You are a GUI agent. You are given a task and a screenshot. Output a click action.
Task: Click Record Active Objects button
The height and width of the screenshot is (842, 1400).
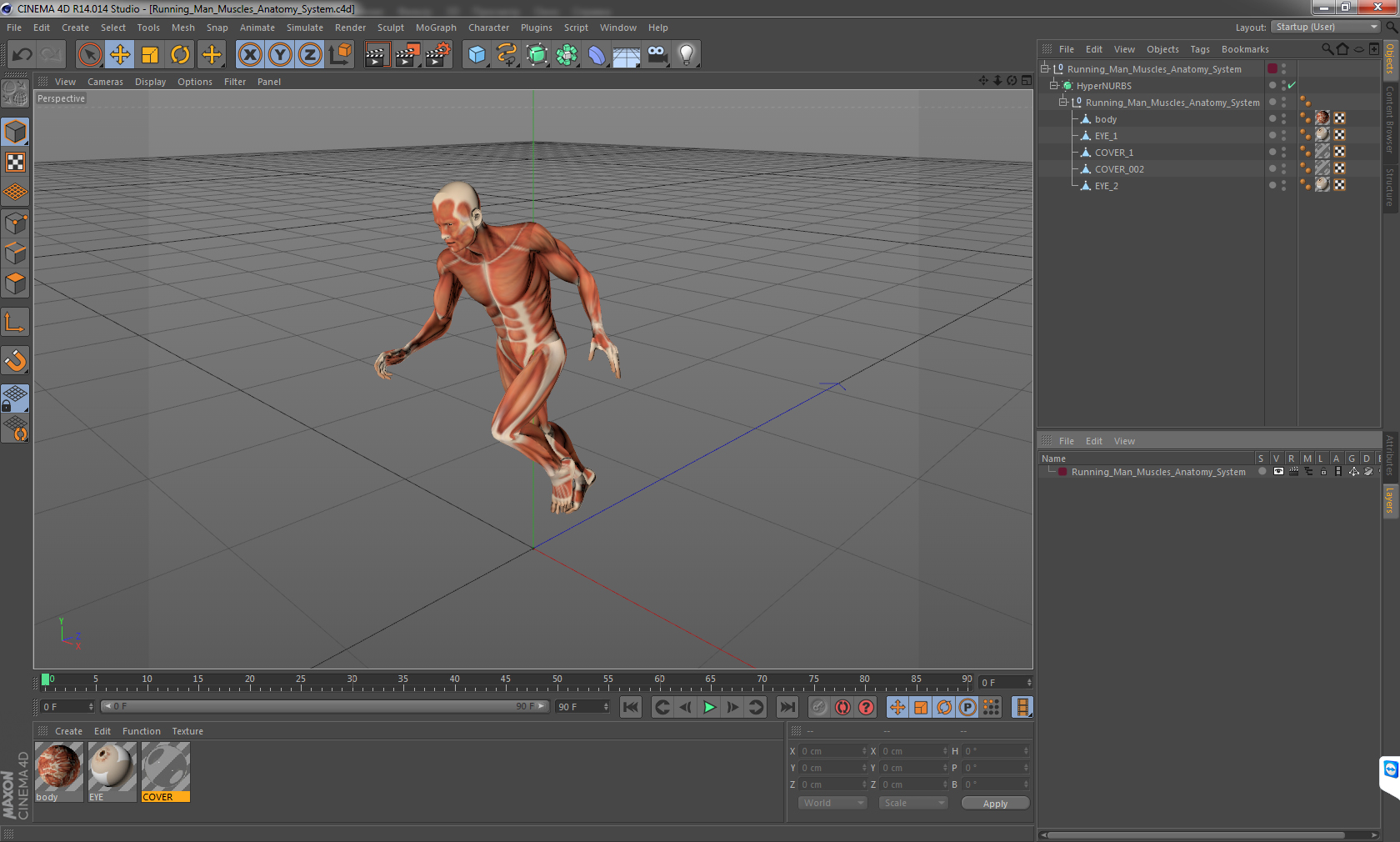[819, 707]
